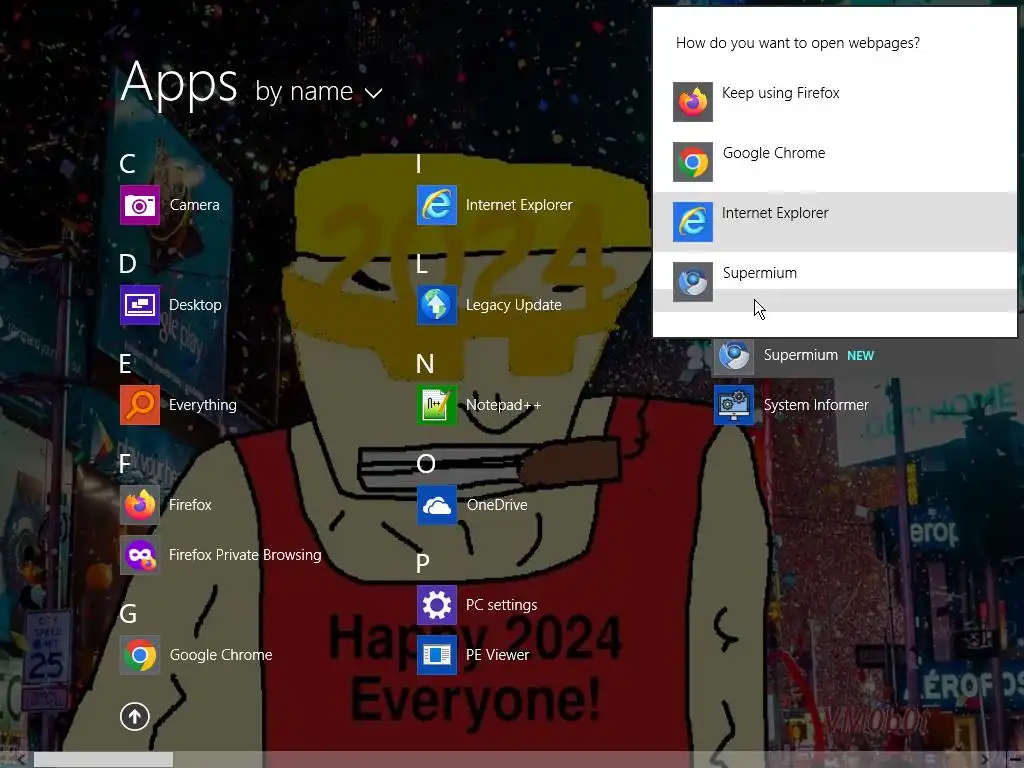Launch the Legacy Update icon
1024x768 pixels.
pos(437,305)
